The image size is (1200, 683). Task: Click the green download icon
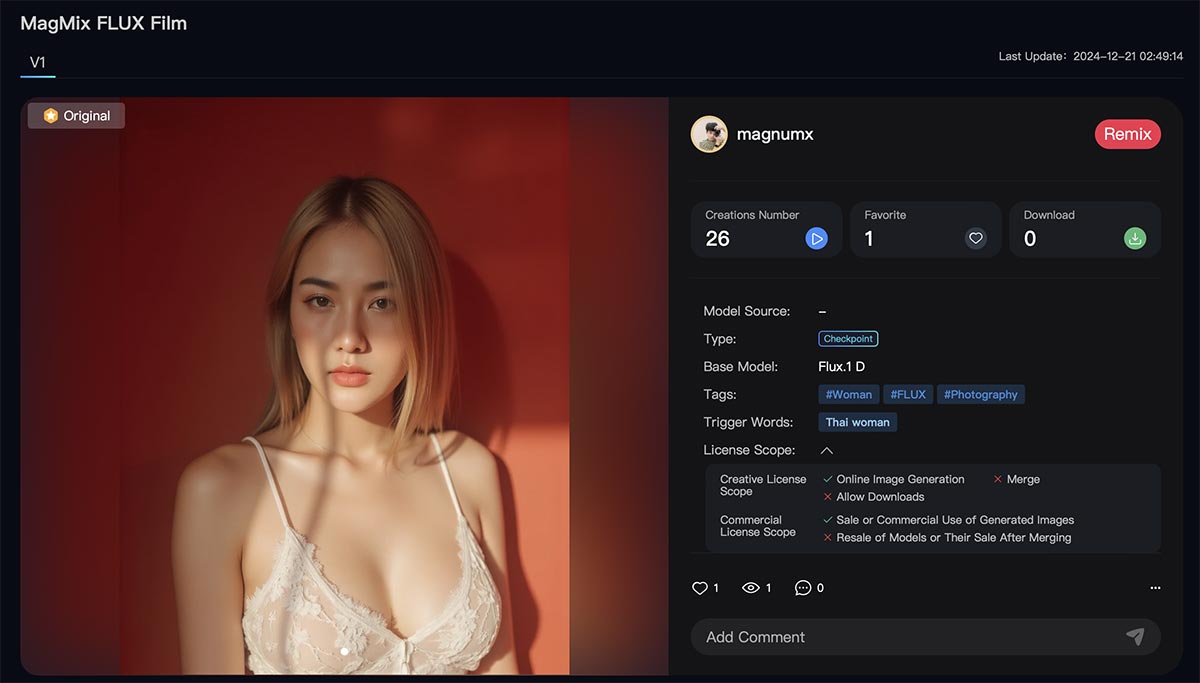pyautogui.click(x=1135, y=239)
